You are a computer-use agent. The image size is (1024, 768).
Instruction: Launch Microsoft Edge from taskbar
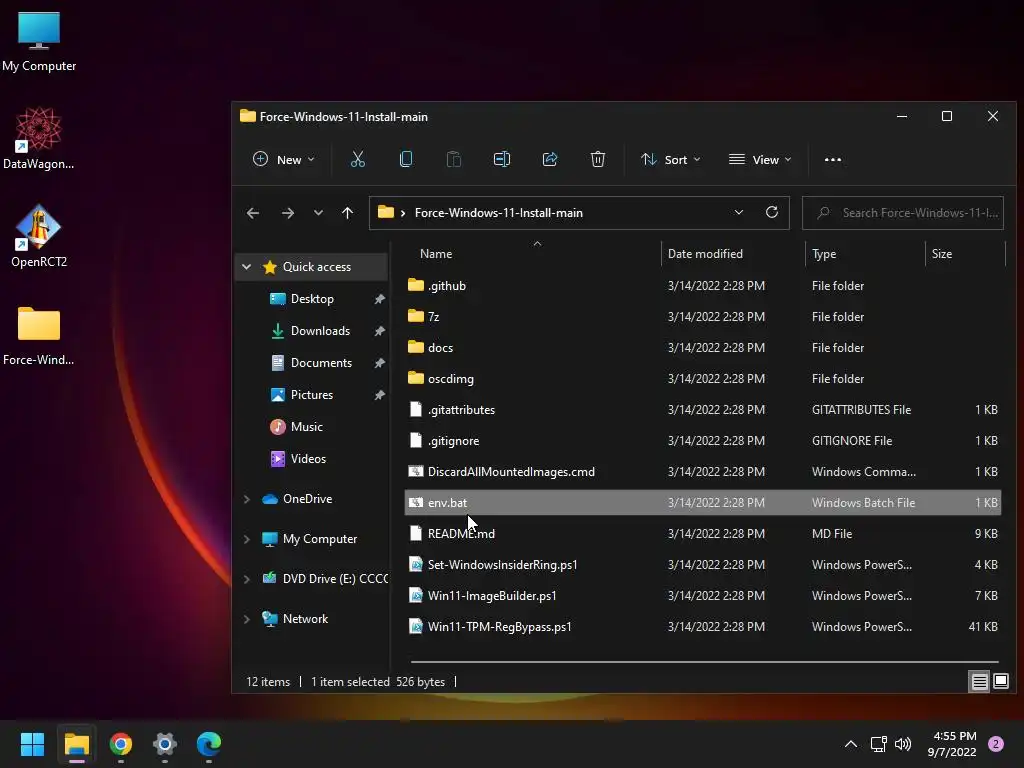(209, 744)
